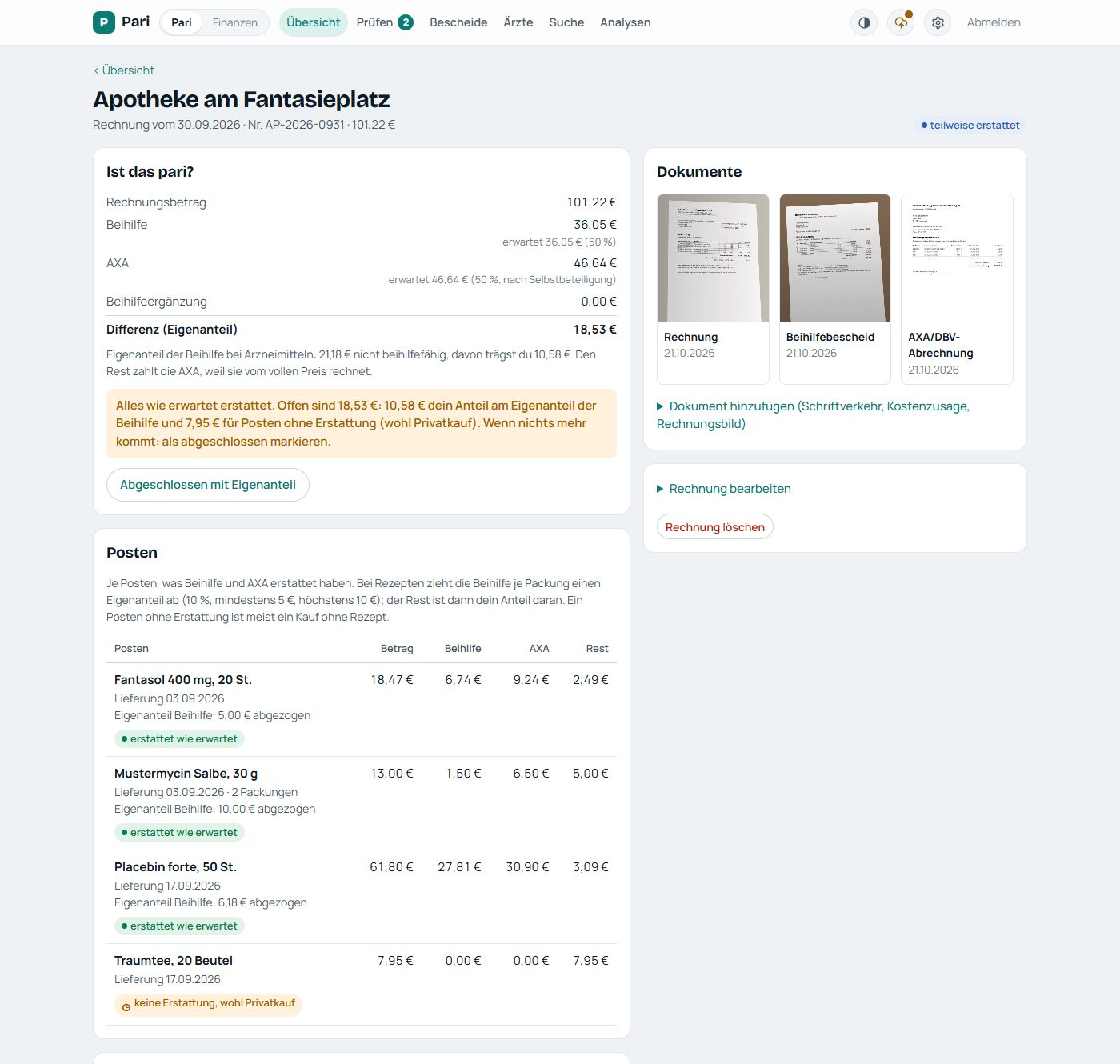Click the Rest cell 5,00 € for Mustermycin
The width and height of the screenshot is (1120, 1064).
tap(590, 774)
